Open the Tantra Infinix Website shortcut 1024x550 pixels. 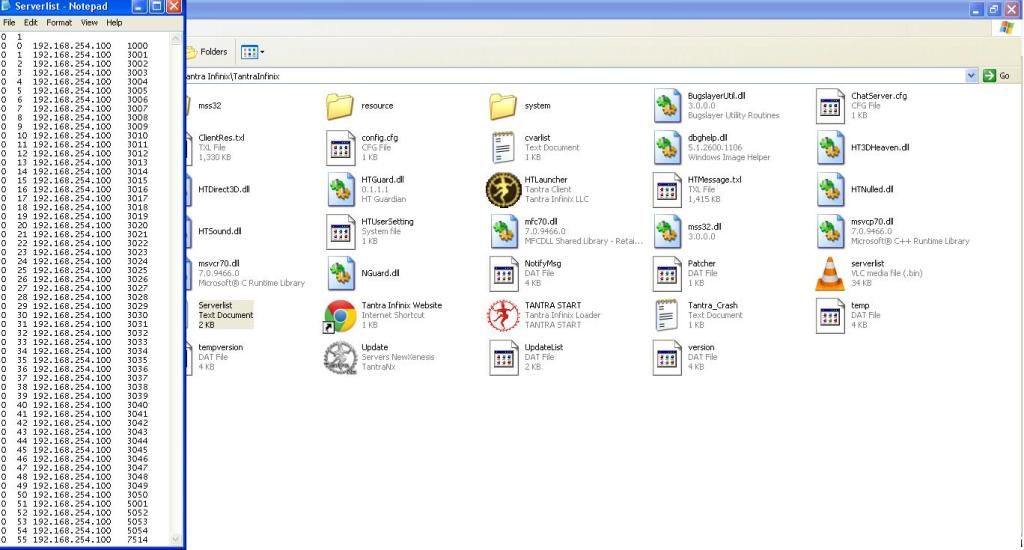coord(341,315)
